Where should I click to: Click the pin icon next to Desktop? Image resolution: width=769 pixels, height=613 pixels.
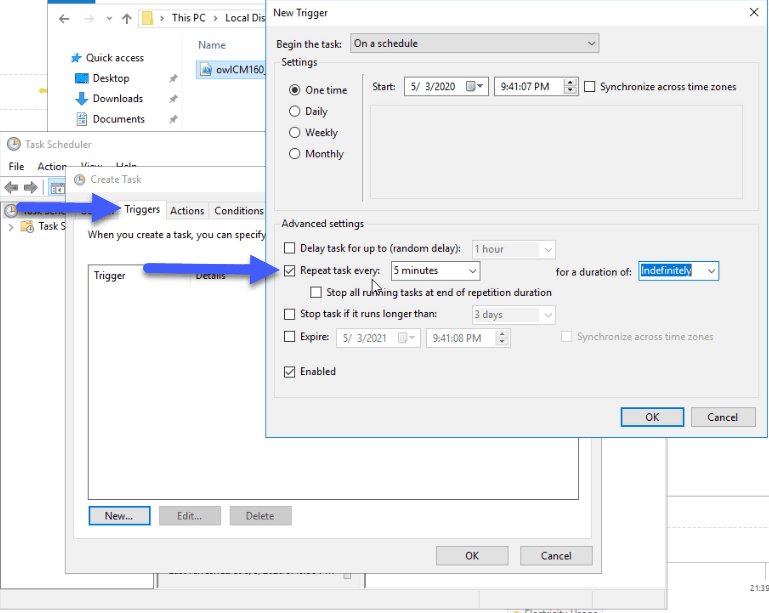click(173, 78)
